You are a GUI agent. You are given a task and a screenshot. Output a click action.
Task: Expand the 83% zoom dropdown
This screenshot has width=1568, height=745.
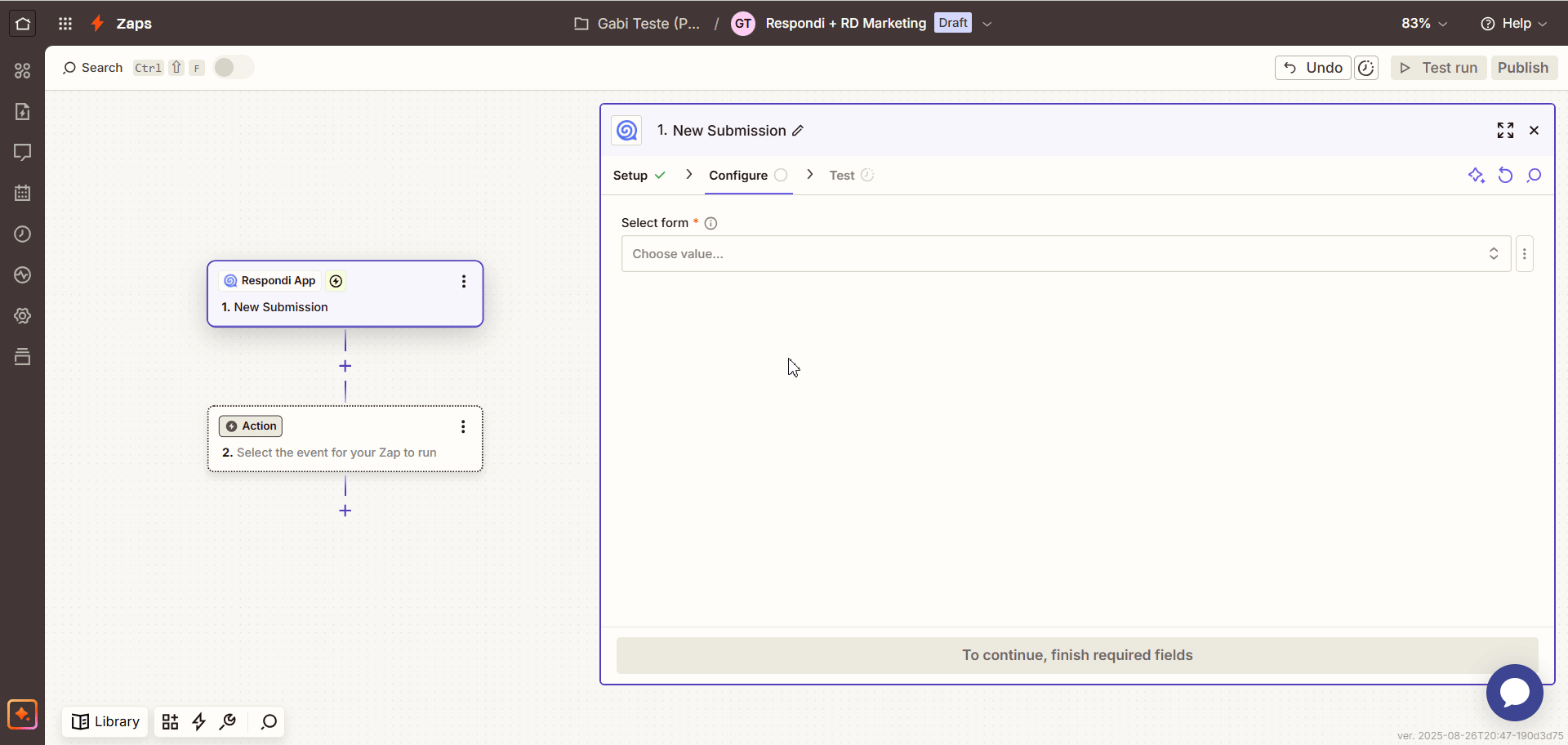coord(1424,24)
